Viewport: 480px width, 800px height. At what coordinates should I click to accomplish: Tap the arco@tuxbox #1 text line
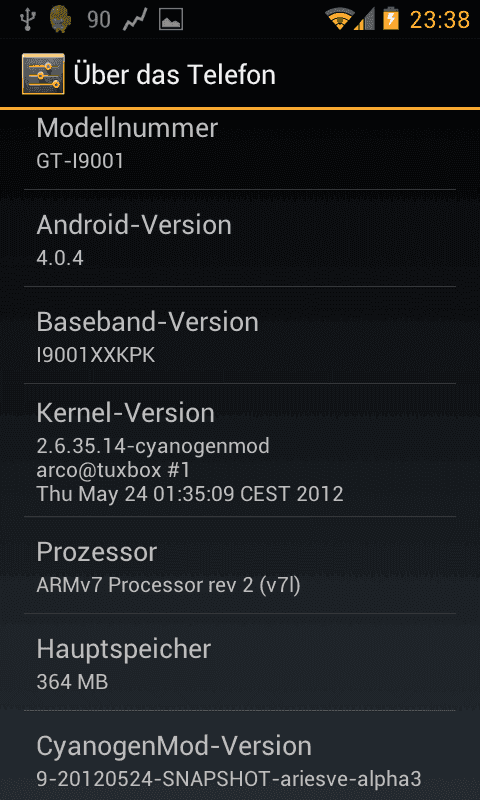(x=113, y=470)
